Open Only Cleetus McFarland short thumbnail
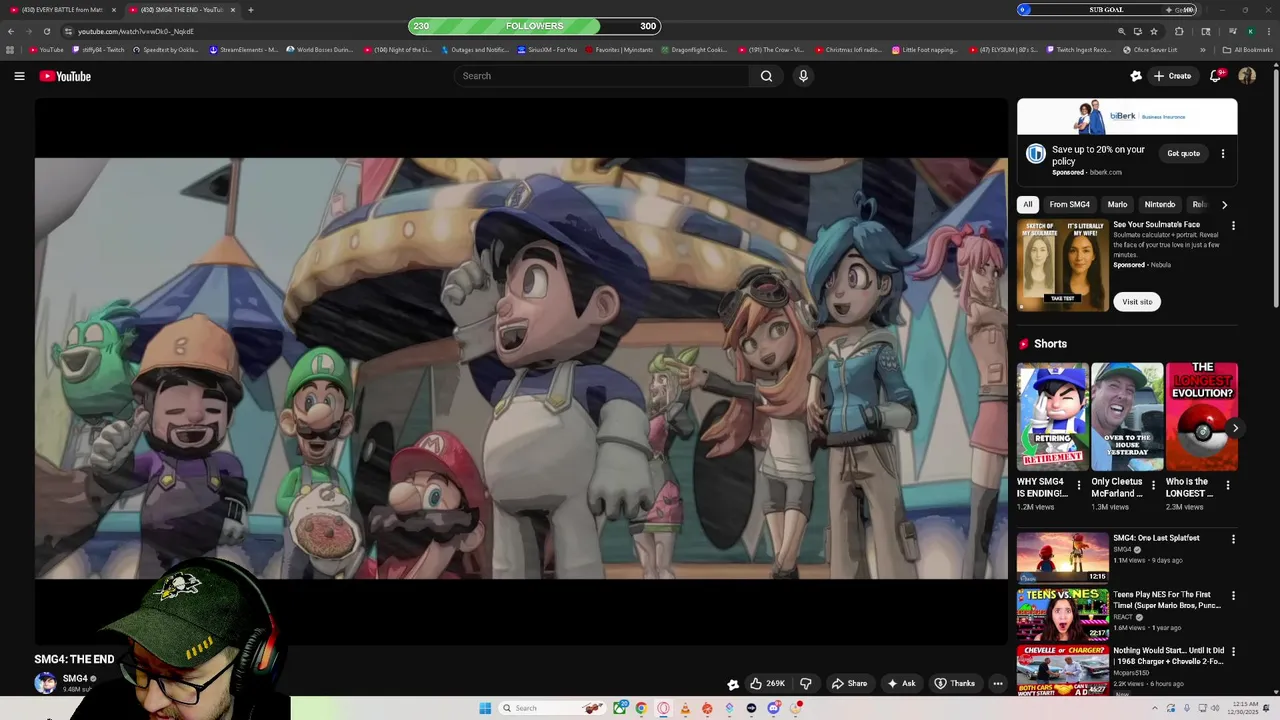The height and width of the screenshot is (720, 1280). pyautogui.click(x=1127, y=416)
